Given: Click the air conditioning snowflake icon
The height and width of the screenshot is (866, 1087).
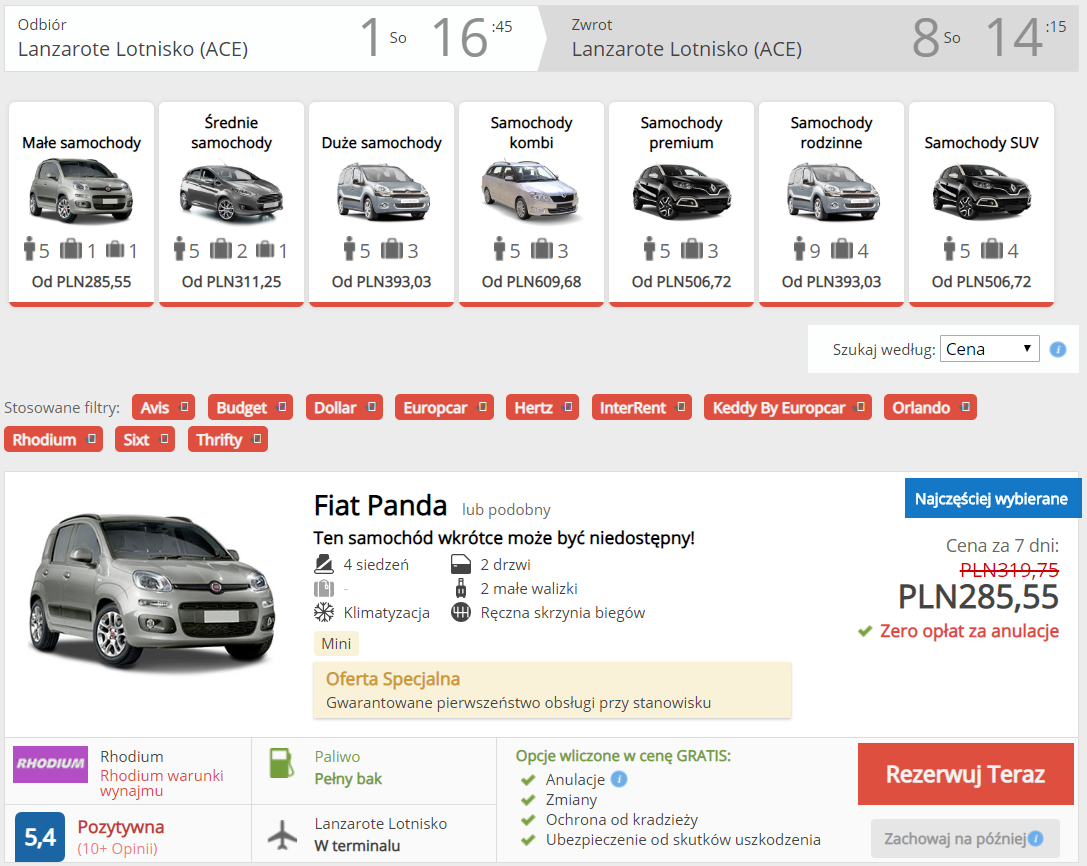Looking at the screenshot, I should [x=324, y=612].
